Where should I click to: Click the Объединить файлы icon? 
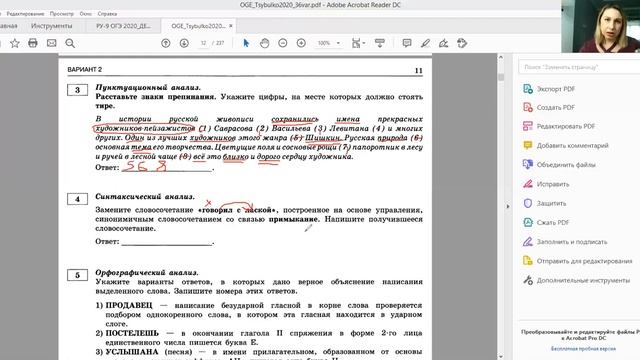528,164
